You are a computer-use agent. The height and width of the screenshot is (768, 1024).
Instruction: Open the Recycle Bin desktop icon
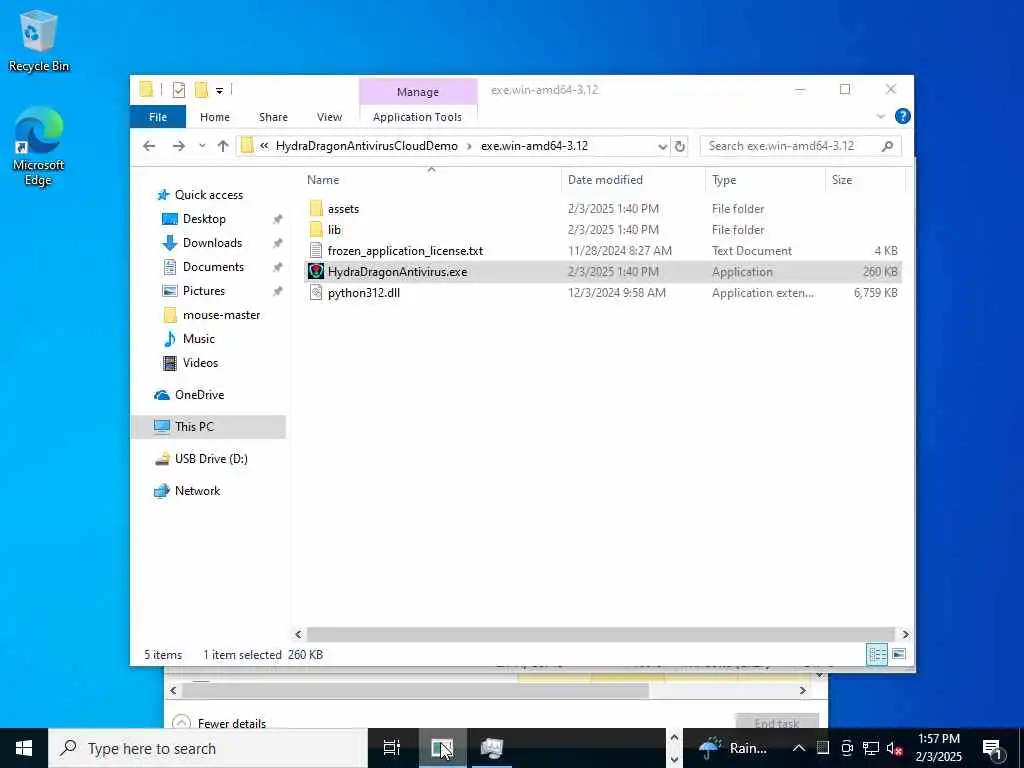[39, 40]
